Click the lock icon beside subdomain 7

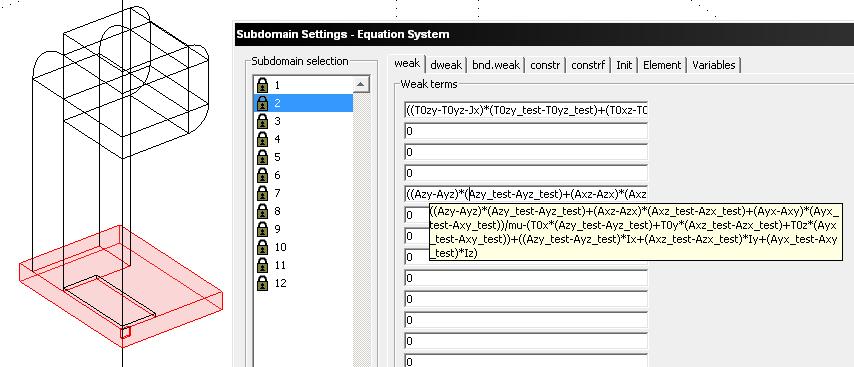[263, 193]
